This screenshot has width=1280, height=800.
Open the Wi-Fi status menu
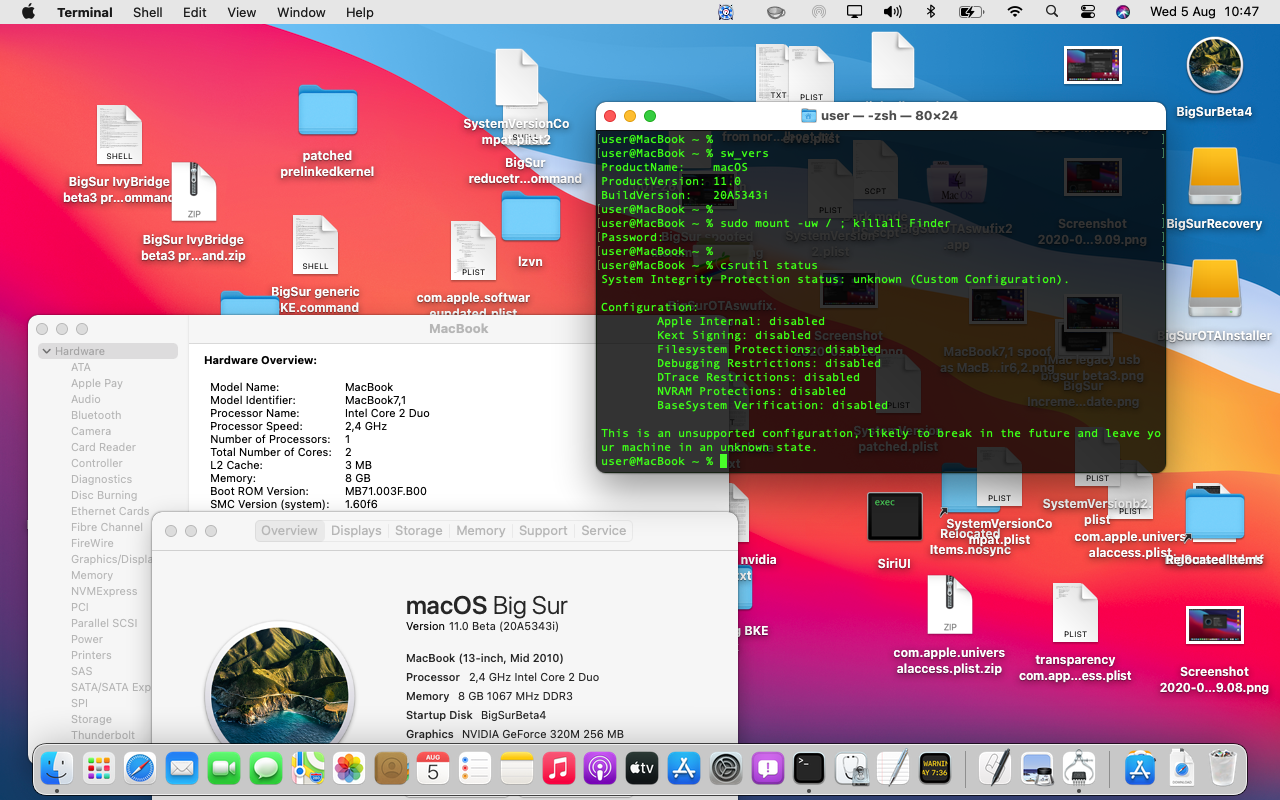pos(1015,12)
